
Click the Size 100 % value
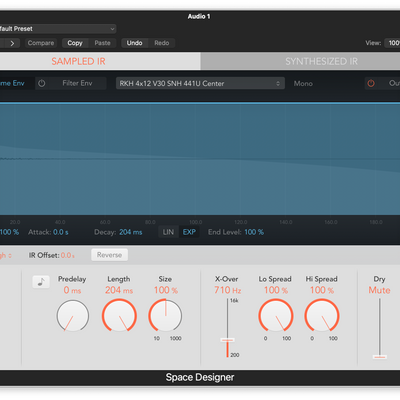[166, 290]
